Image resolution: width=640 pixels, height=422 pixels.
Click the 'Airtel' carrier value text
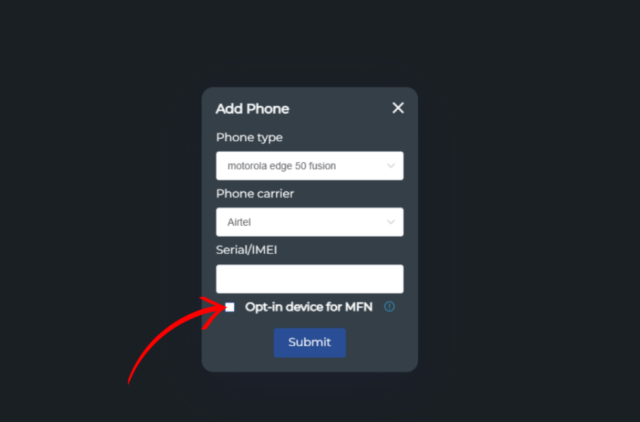pos(239,222)
